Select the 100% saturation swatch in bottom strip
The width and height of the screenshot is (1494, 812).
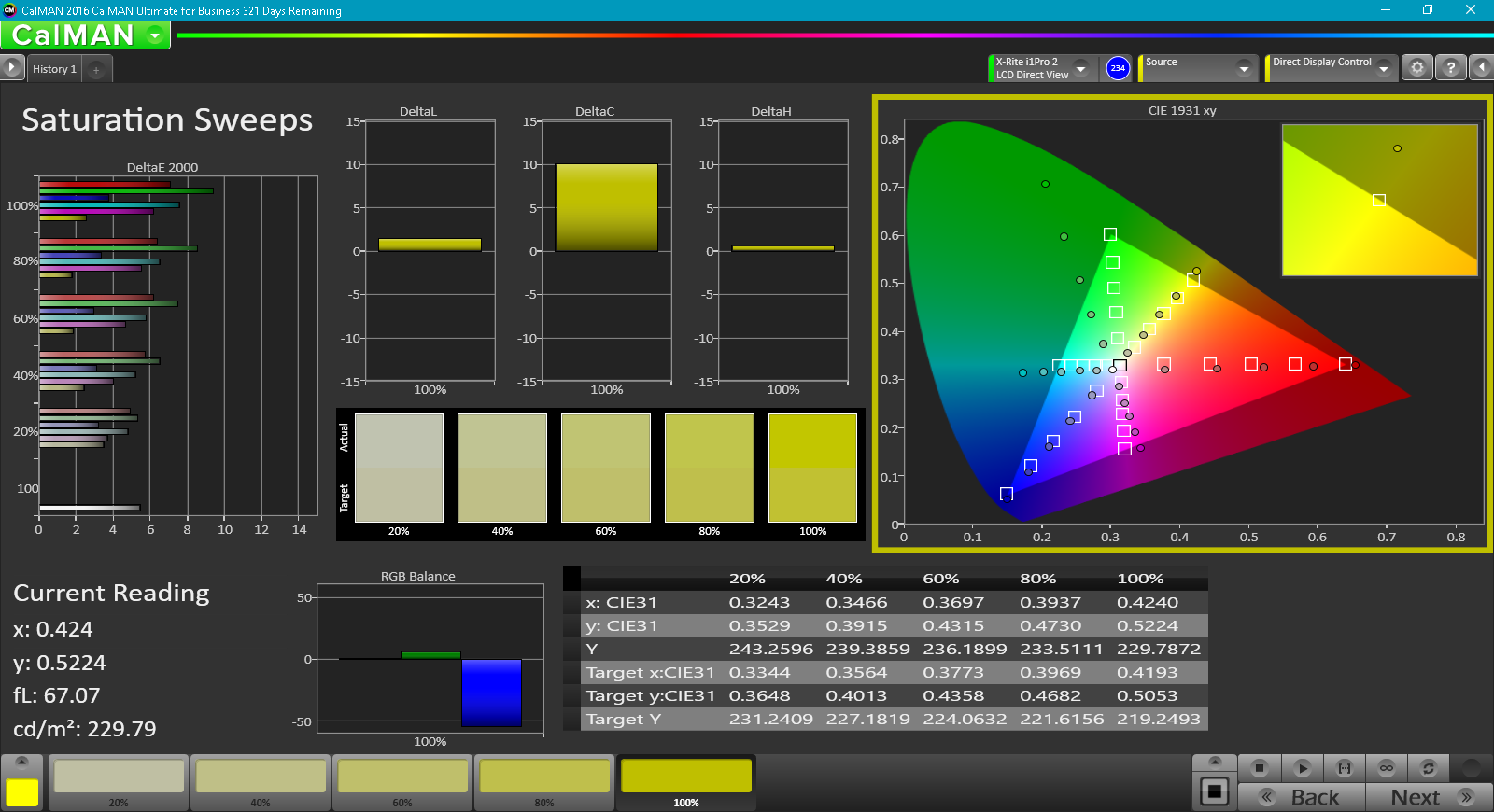point(686,782)
